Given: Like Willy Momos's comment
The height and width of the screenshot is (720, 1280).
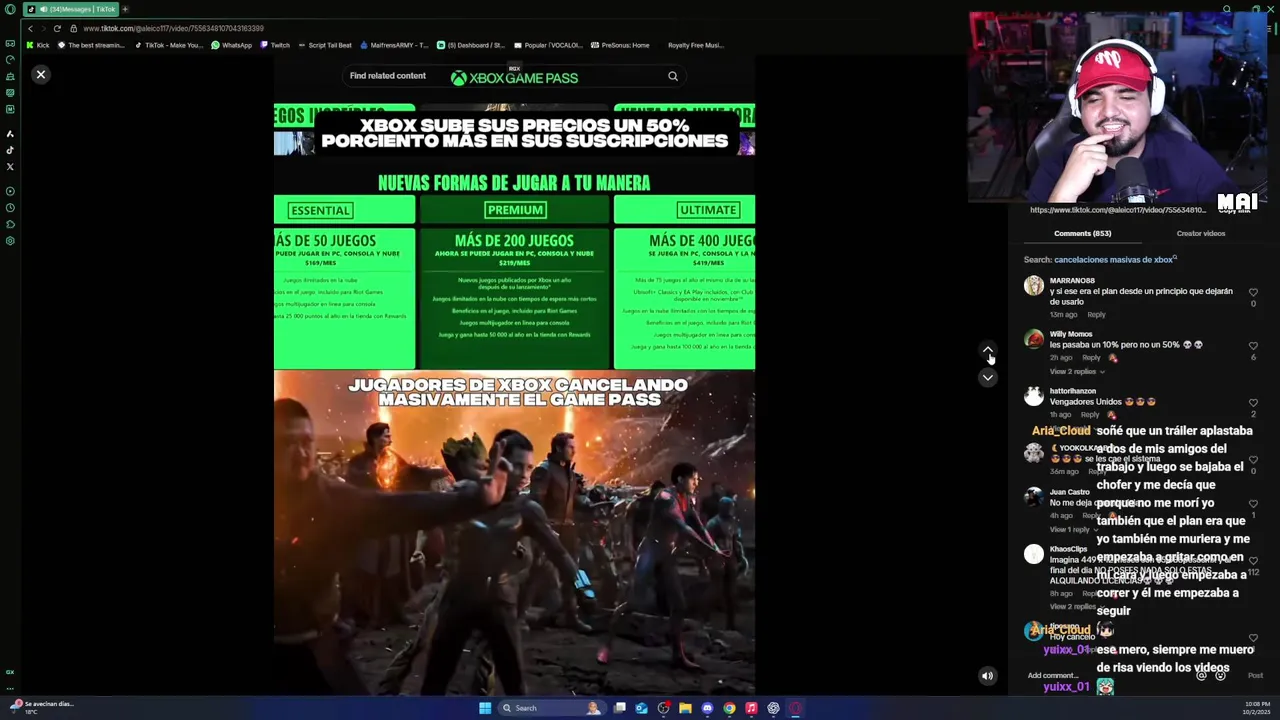Looking at the screenshot, I should pyautogui.click(x=1253, y=346).
